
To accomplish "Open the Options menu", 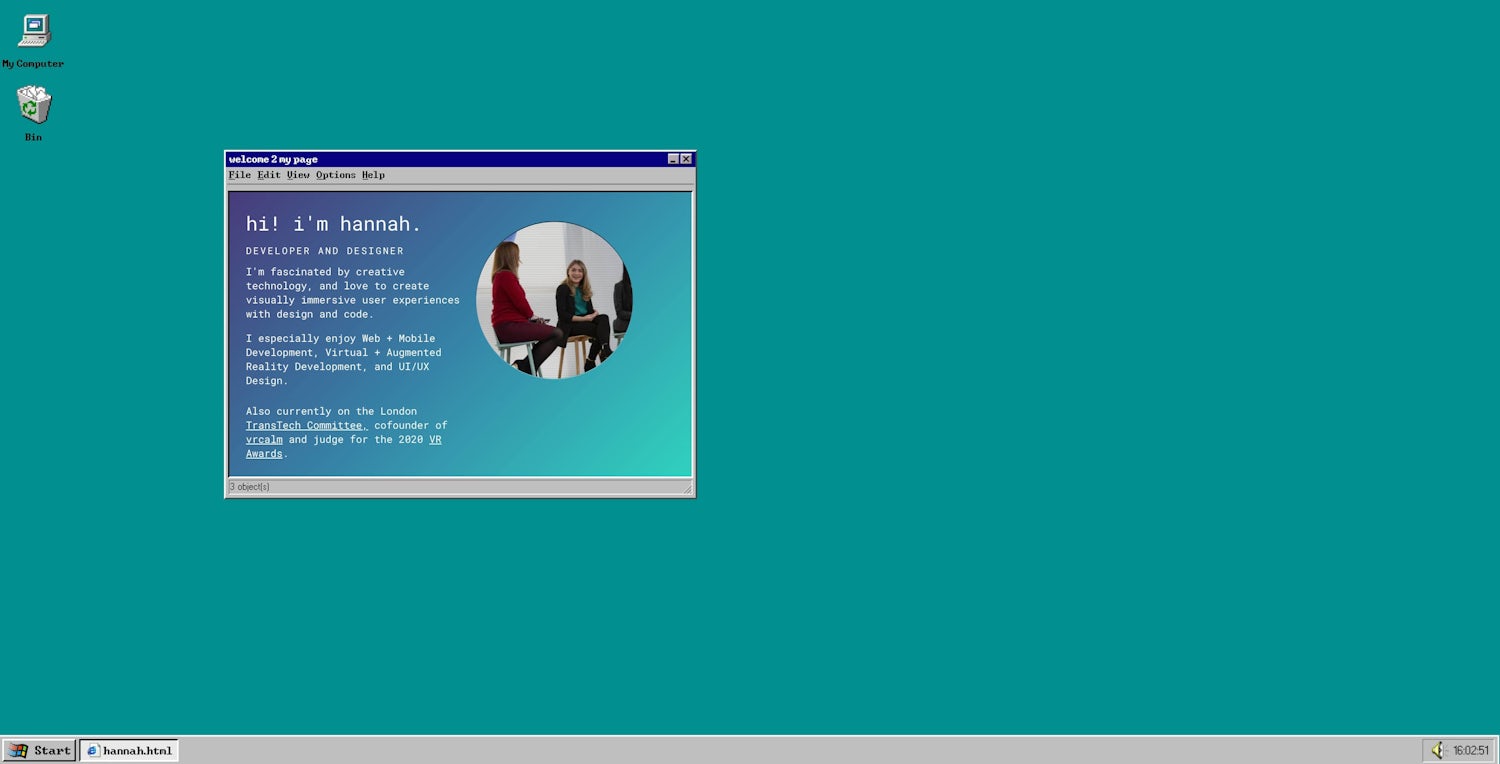I will click(335, 175).
